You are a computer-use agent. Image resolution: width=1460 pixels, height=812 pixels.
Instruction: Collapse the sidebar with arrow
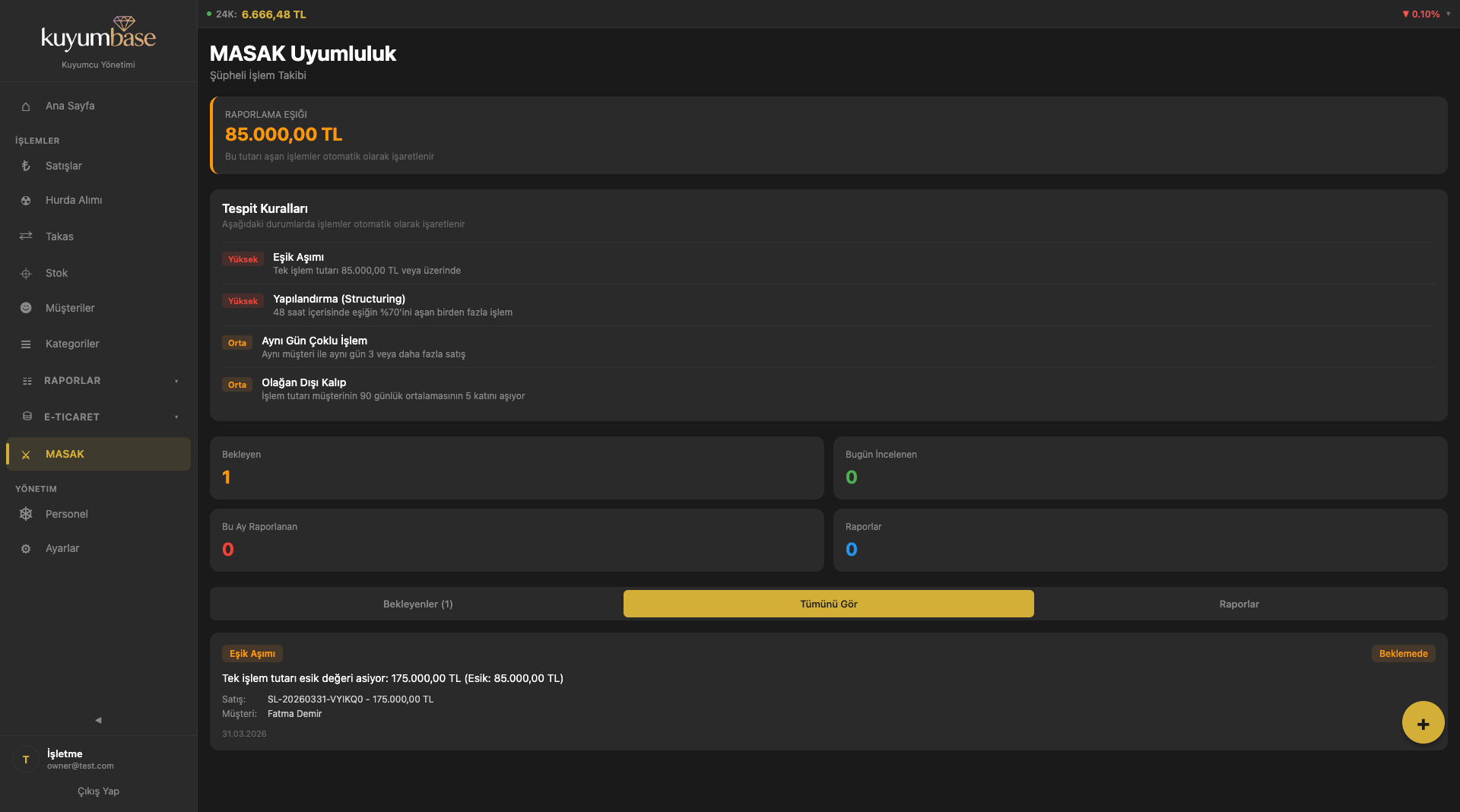point(98,720)
